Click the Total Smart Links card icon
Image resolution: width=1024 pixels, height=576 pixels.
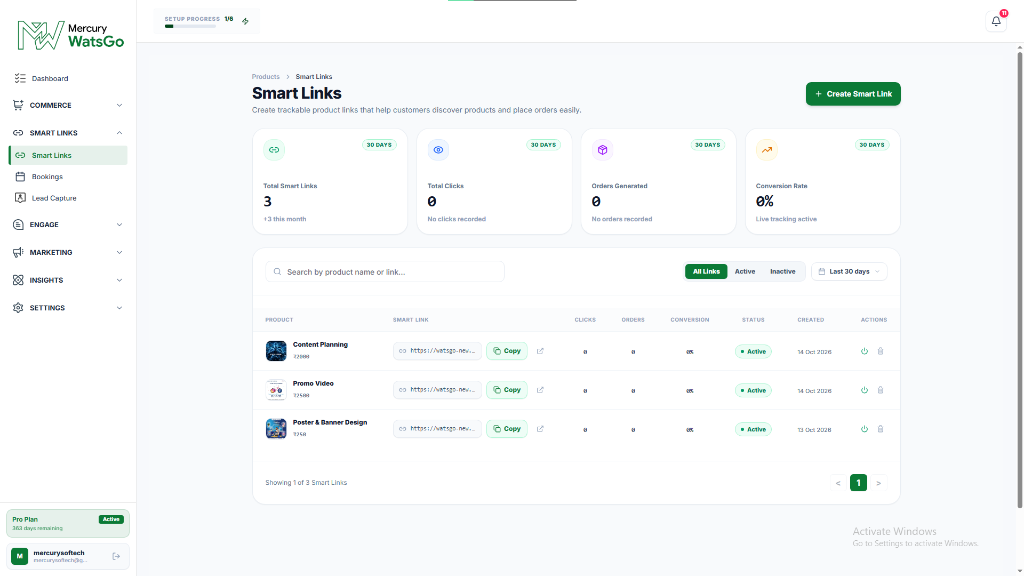[x=274, y=150]
